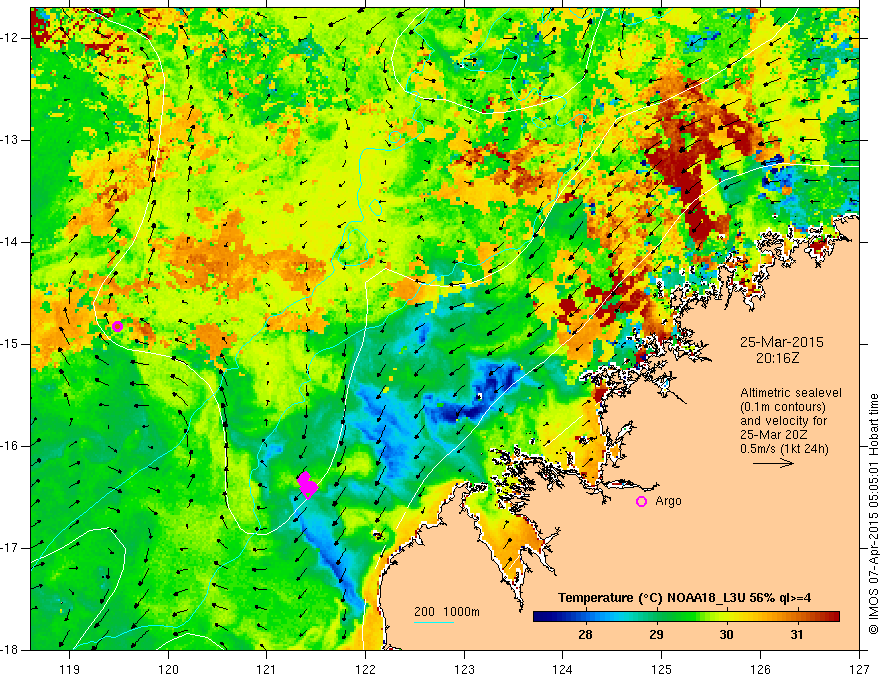The width and height of the screenshot is (880, 680).
Task: Click the magenta circle beside the Argo legend label
Action: click(x=641, y=502)
